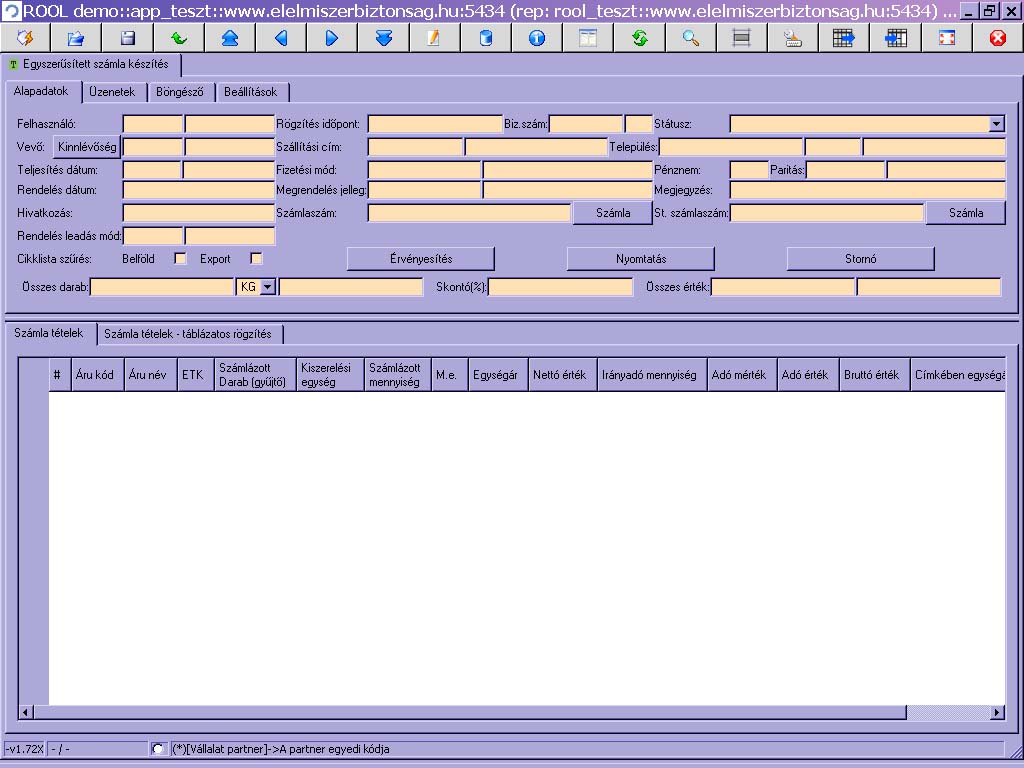Tick the Export checkbox
Screen dimensions: 1024x768
point(256,259)
